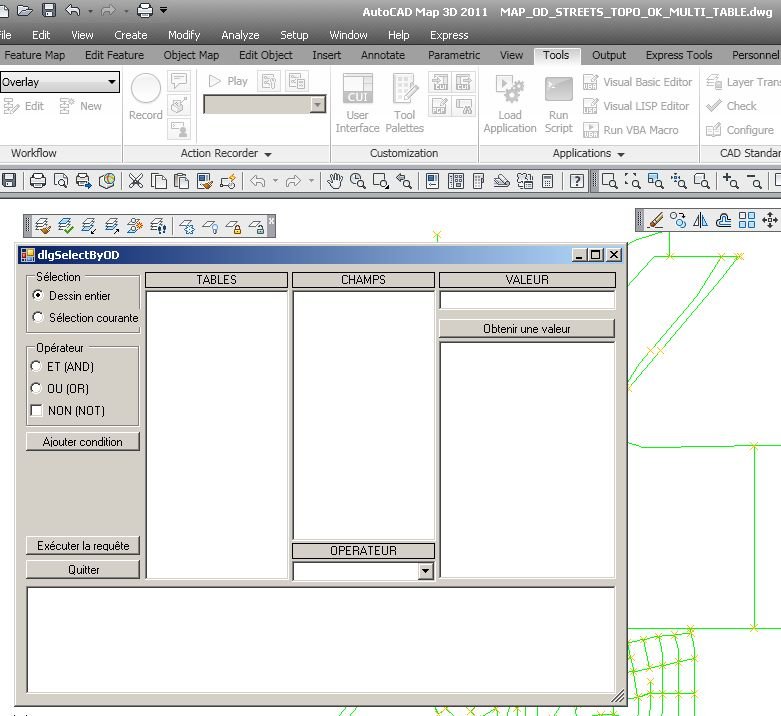Expand the Action Recorder panel arrow

[x=268, y=154]
